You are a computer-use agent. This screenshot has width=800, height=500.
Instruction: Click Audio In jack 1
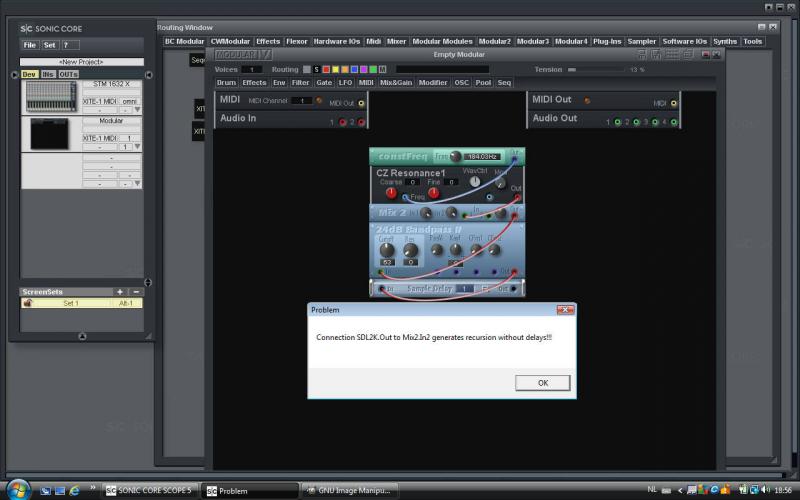(343, 122)
